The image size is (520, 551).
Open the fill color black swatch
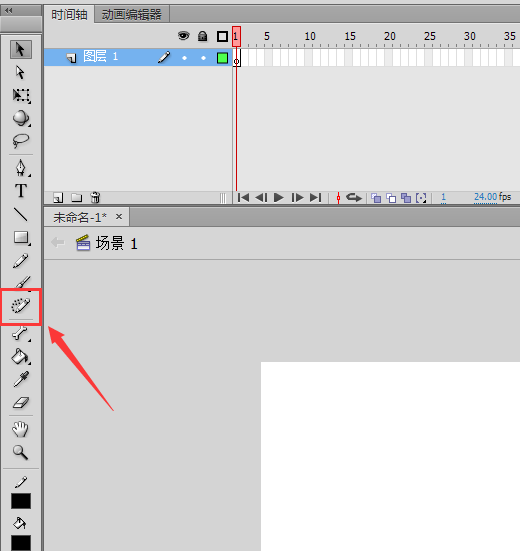pyautogui.click(x=21, y=543)
